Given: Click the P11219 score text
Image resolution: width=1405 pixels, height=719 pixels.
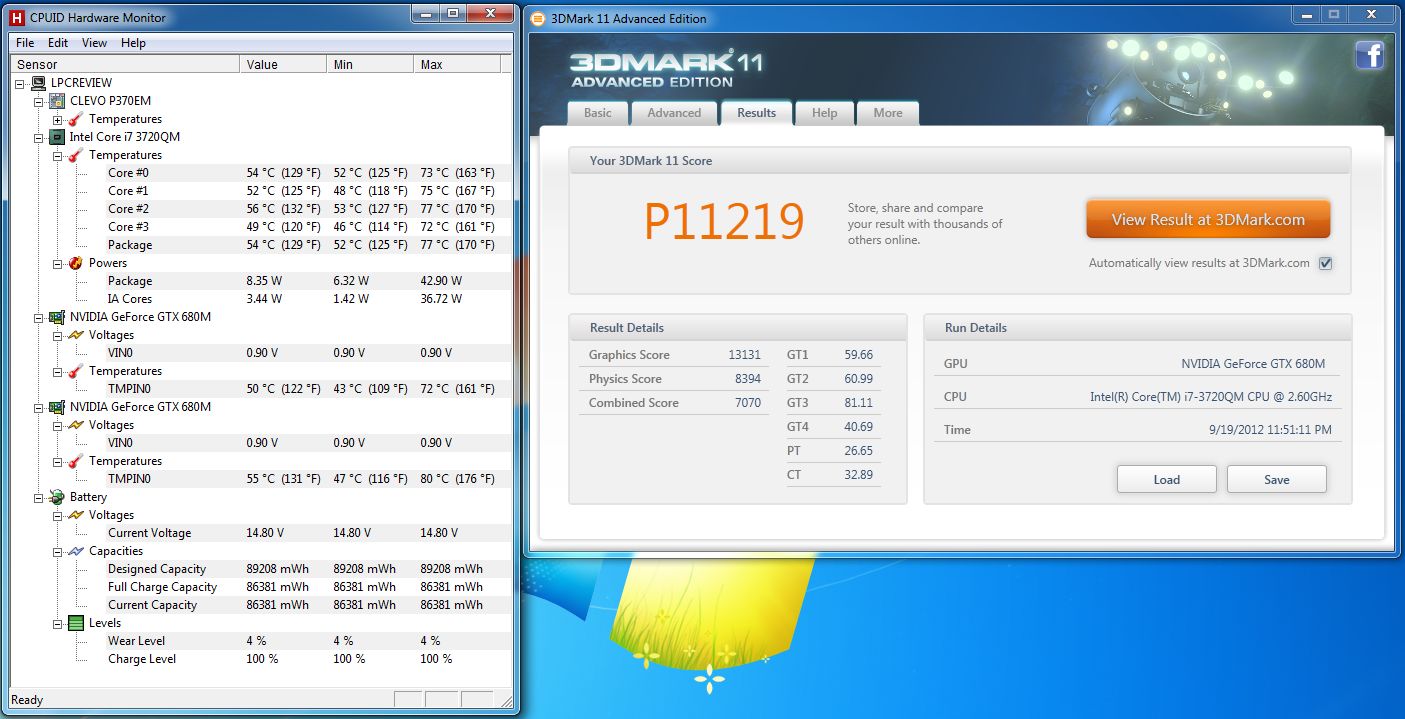Looking at the screenshot, I should 724,221.
